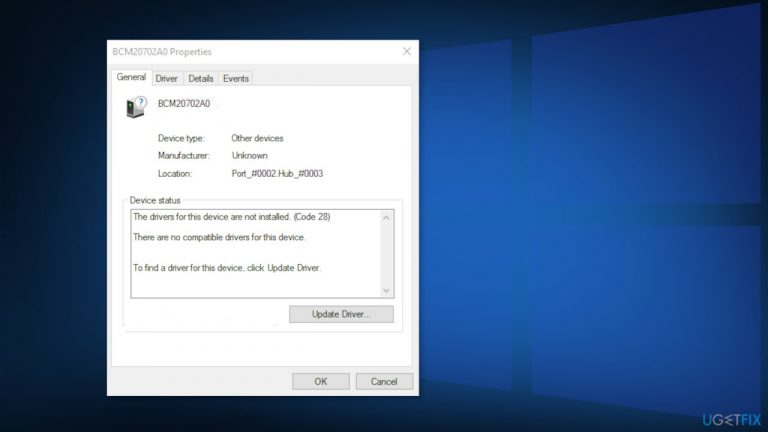Screen dimensions: 768x432
Task: Dismiss dialog with Cancel button
Action: point(384,382)
